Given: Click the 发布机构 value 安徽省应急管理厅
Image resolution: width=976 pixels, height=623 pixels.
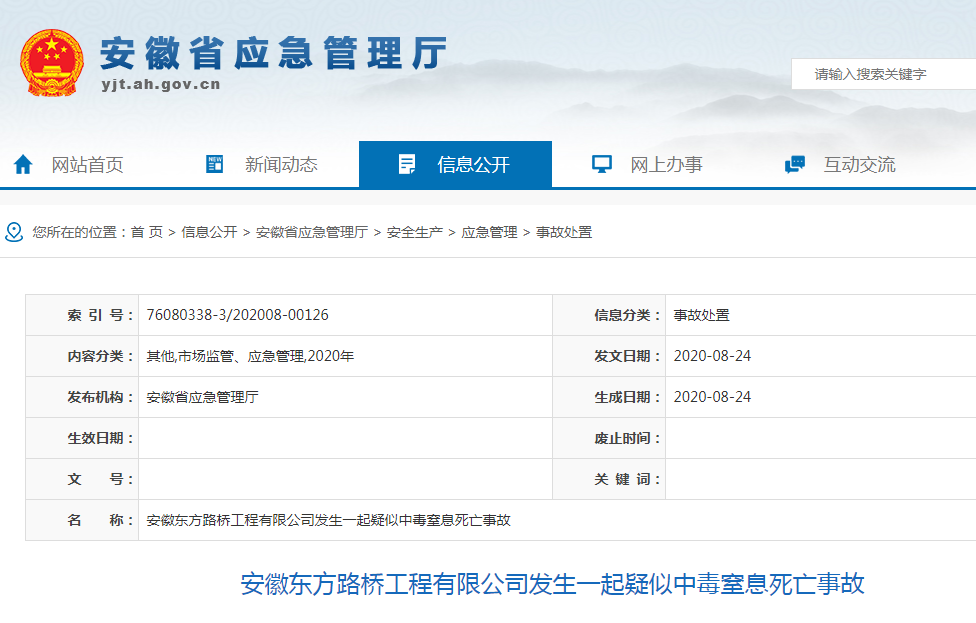Looking at the screenshot, I should [x=202, y=397].
